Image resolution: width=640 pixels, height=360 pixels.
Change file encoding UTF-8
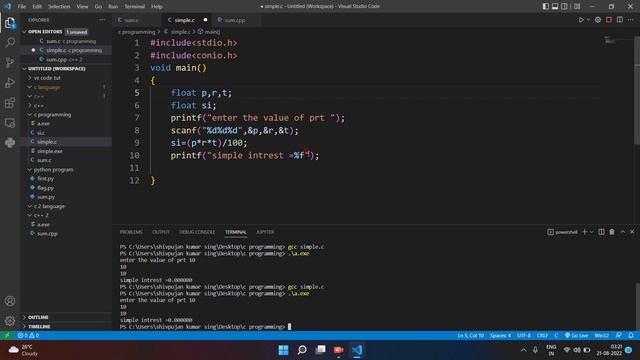click(524, 336)
